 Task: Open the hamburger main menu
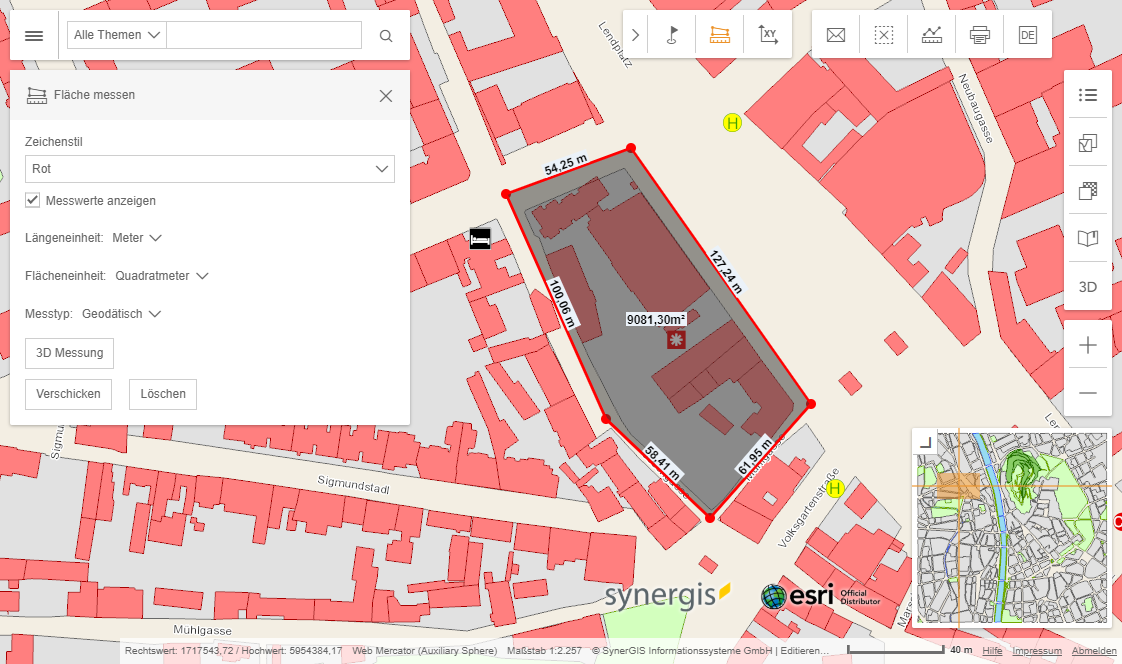[33, 34]
